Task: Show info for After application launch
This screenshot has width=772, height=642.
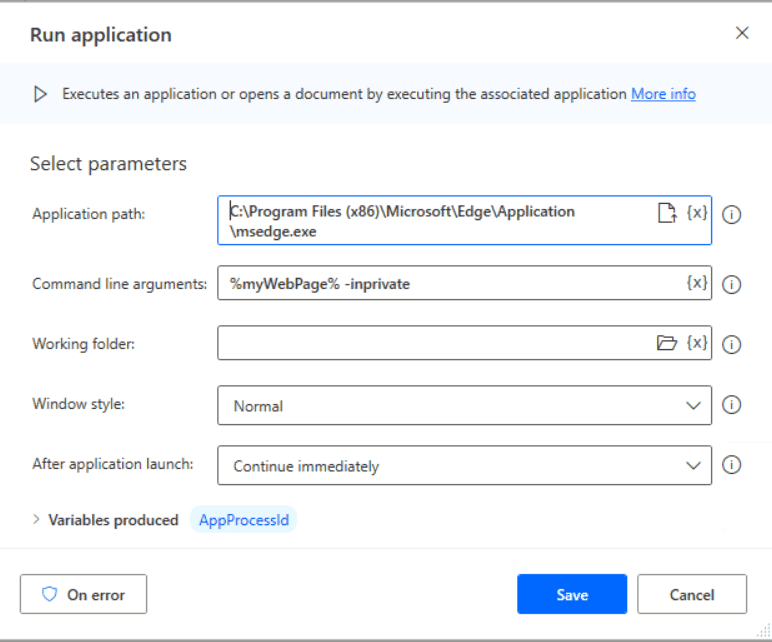Action: coord(731,465)
